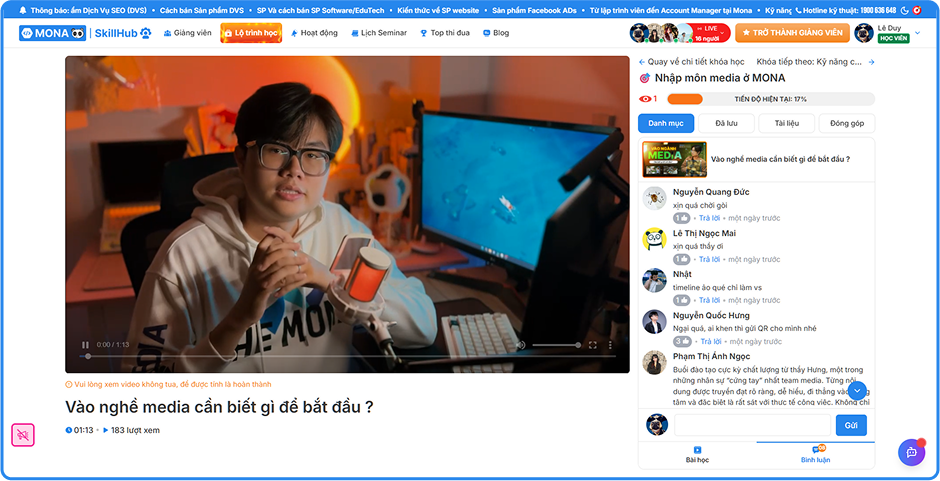Open 'Kiến thức về SP website' announcement
The image size is (940, 481).
438,10
